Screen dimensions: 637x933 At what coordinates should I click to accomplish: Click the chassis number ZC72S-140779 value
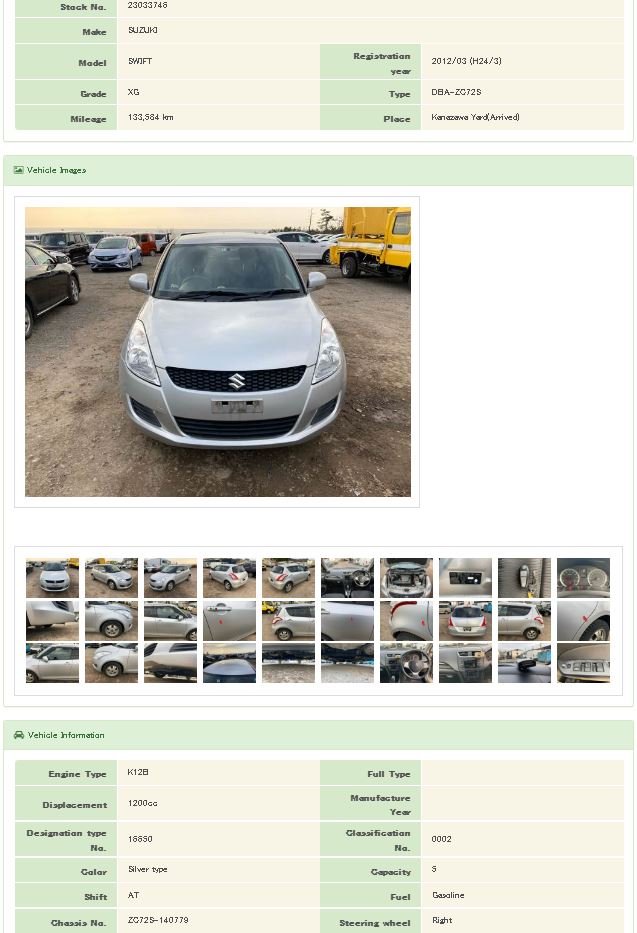pos(158,920)
